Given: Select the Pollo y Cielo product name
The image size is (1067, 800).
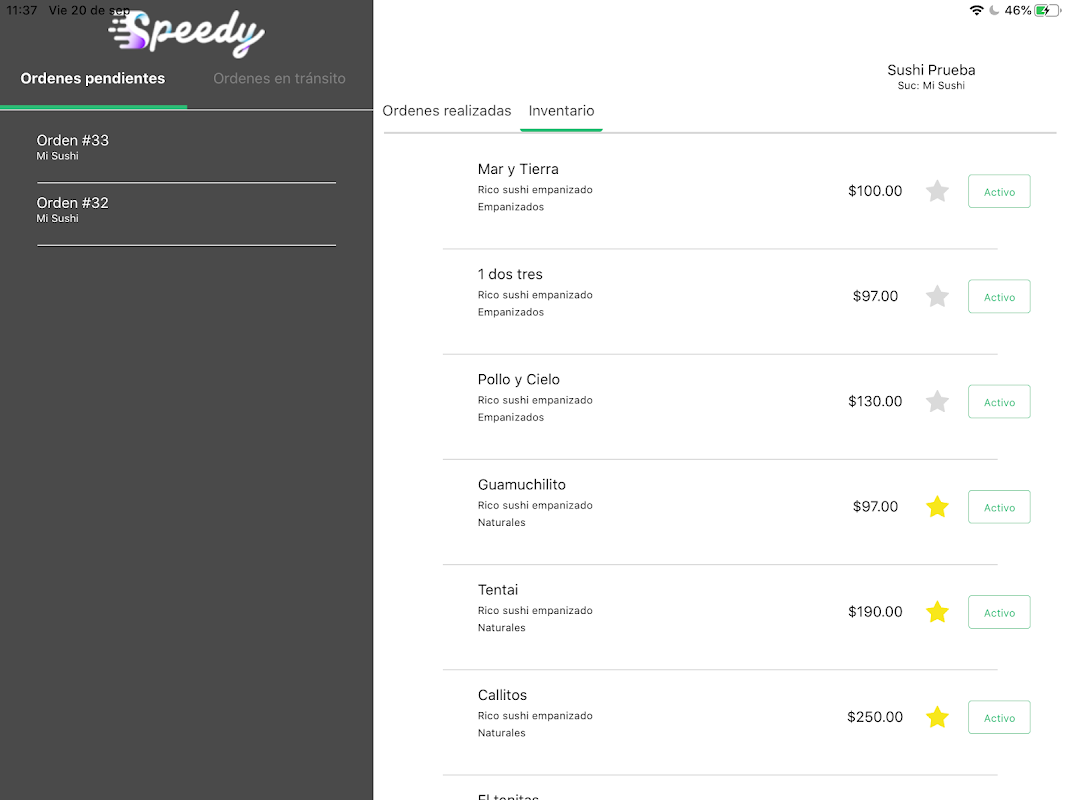Looking at the screenshot, I should (x=519, y=380).
